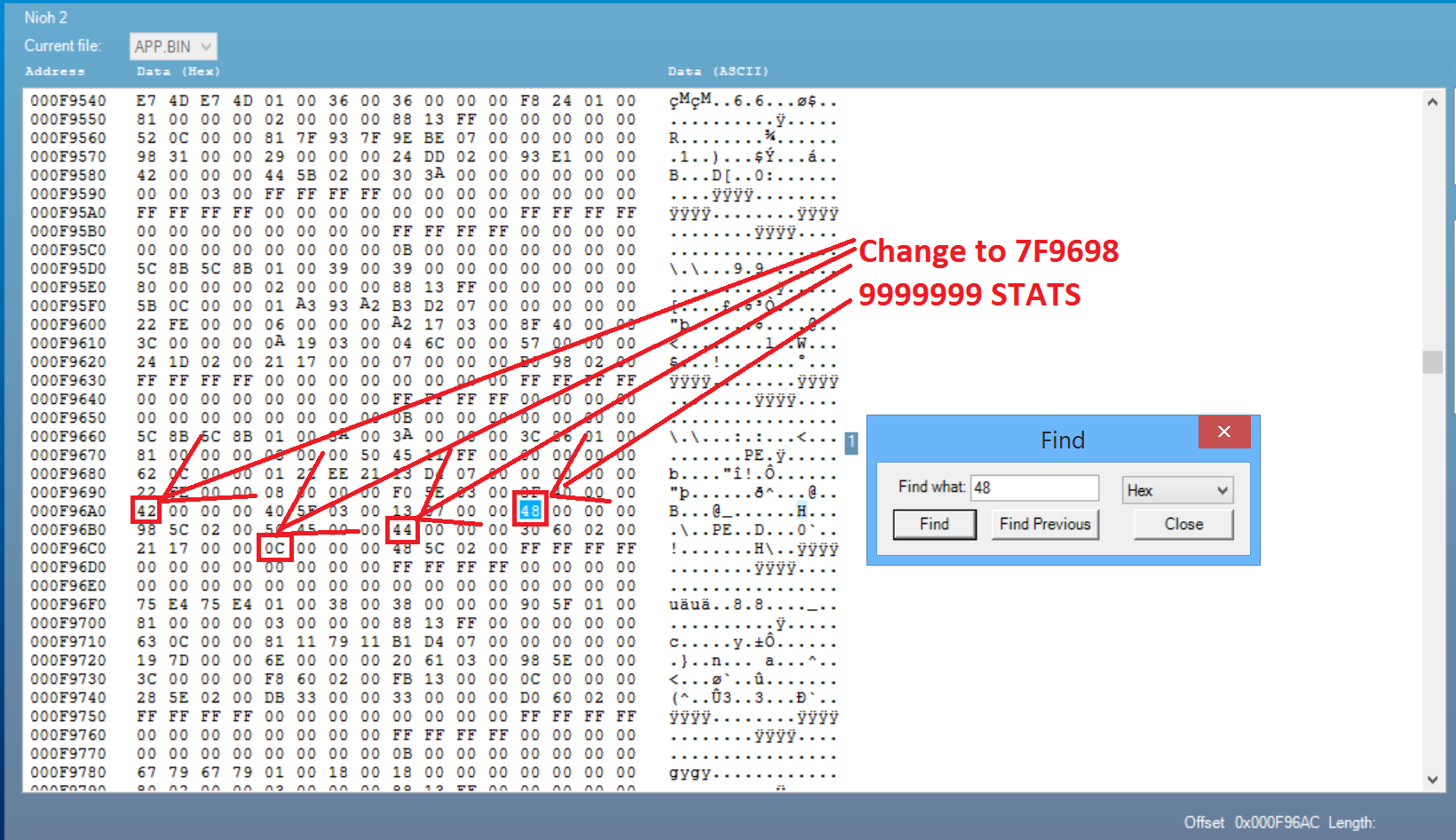Click byte 52 at start of row 000F9560

point(146,138)
